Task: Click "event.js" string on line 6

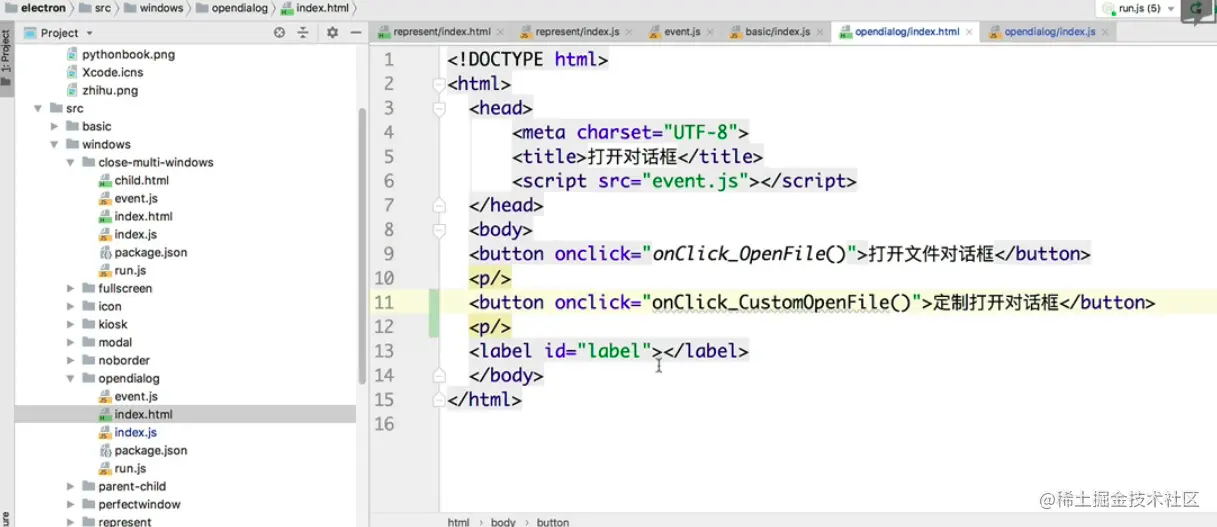Action: [695, 181]
